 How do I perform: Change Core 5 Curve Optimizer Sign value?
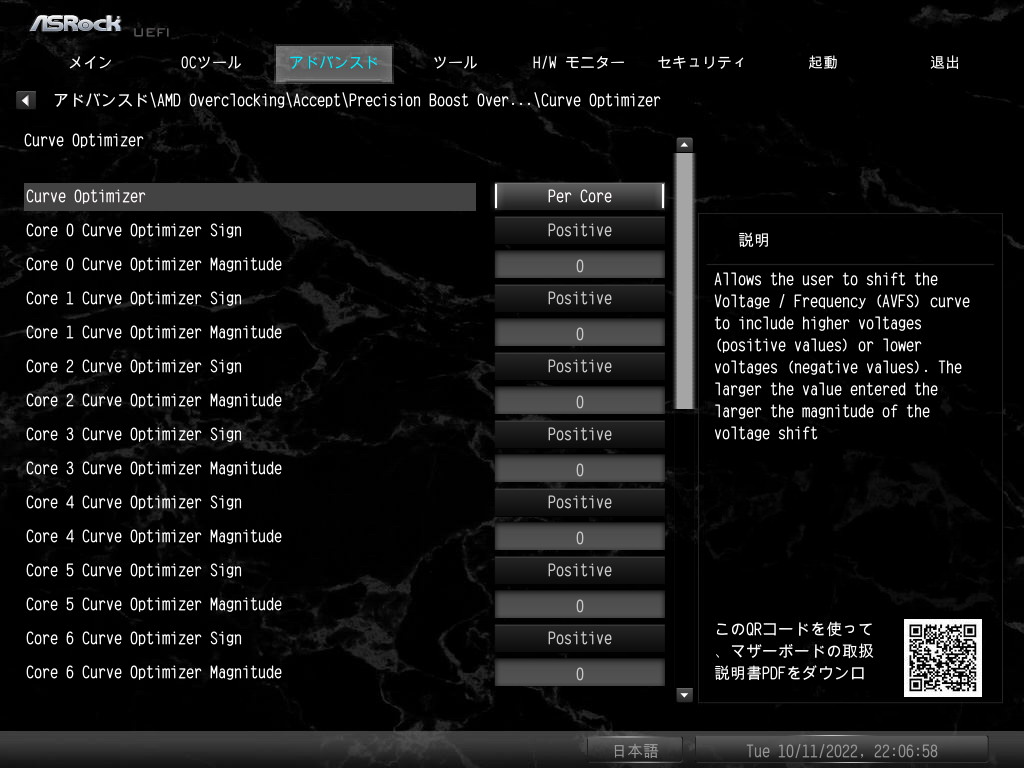[x=579, y=570]
